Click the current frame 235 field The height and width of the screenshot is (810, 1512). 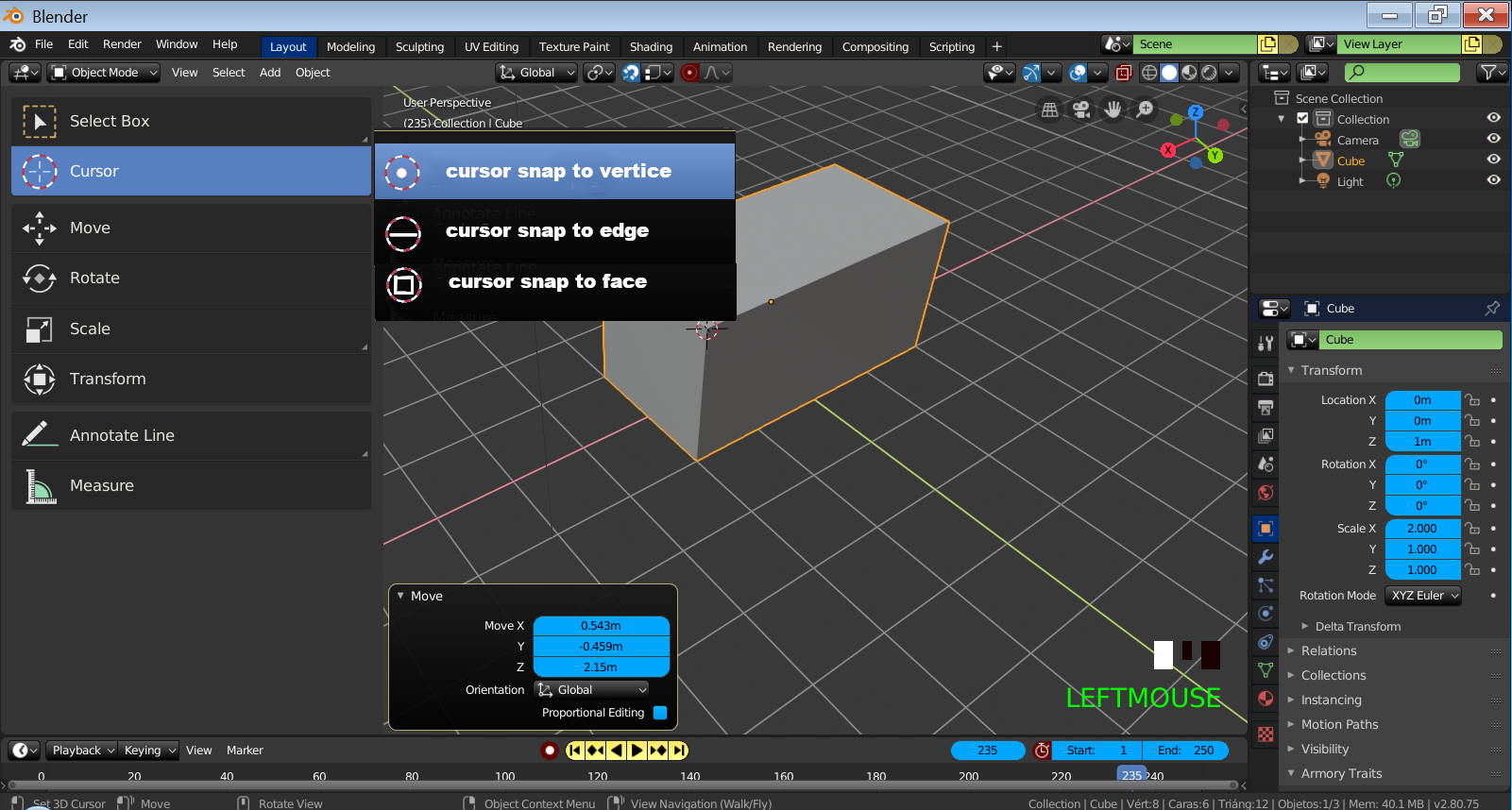pos(988,751)
